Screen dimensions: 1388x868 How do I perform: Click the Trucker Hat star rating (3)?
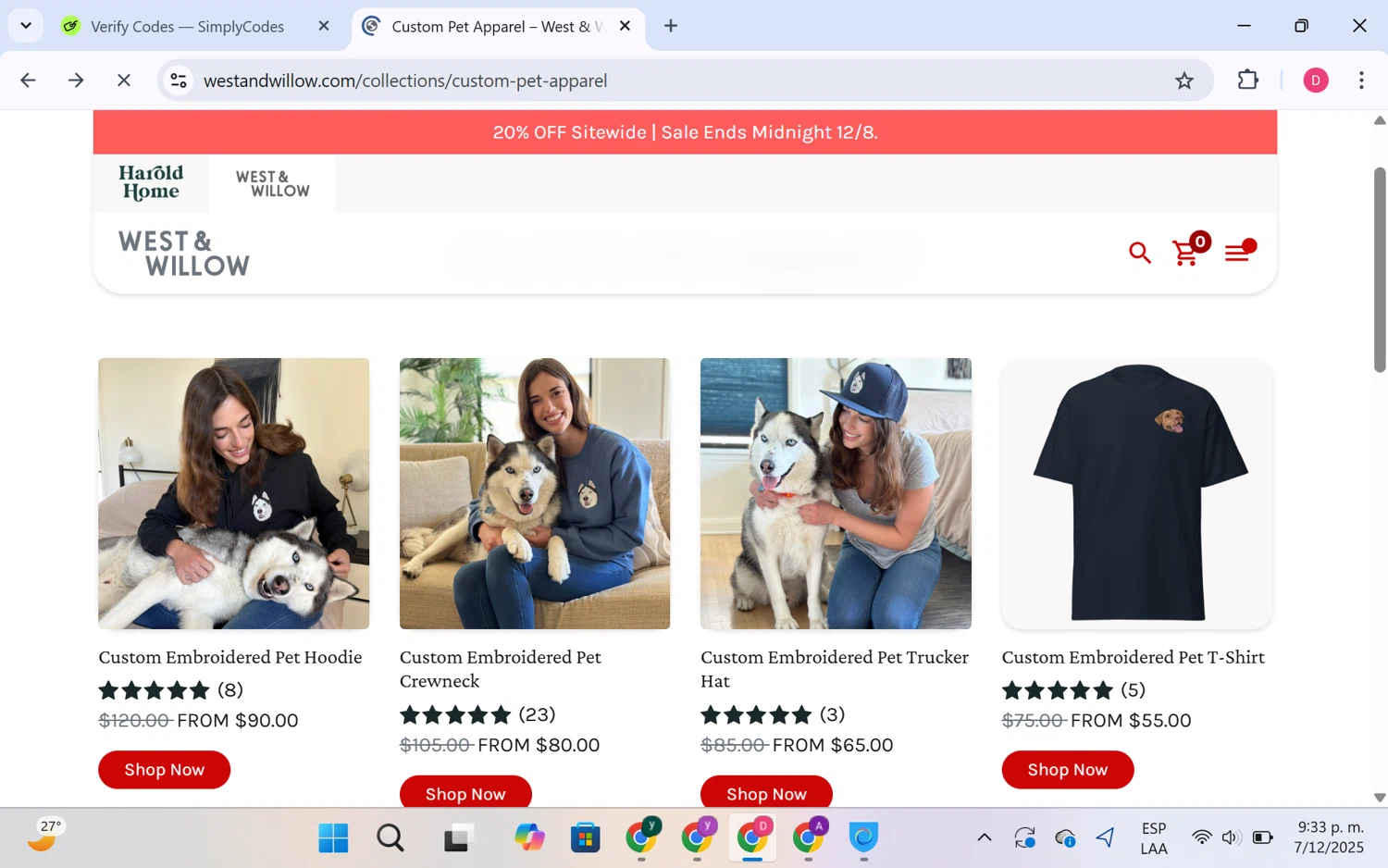pos(773,714)
